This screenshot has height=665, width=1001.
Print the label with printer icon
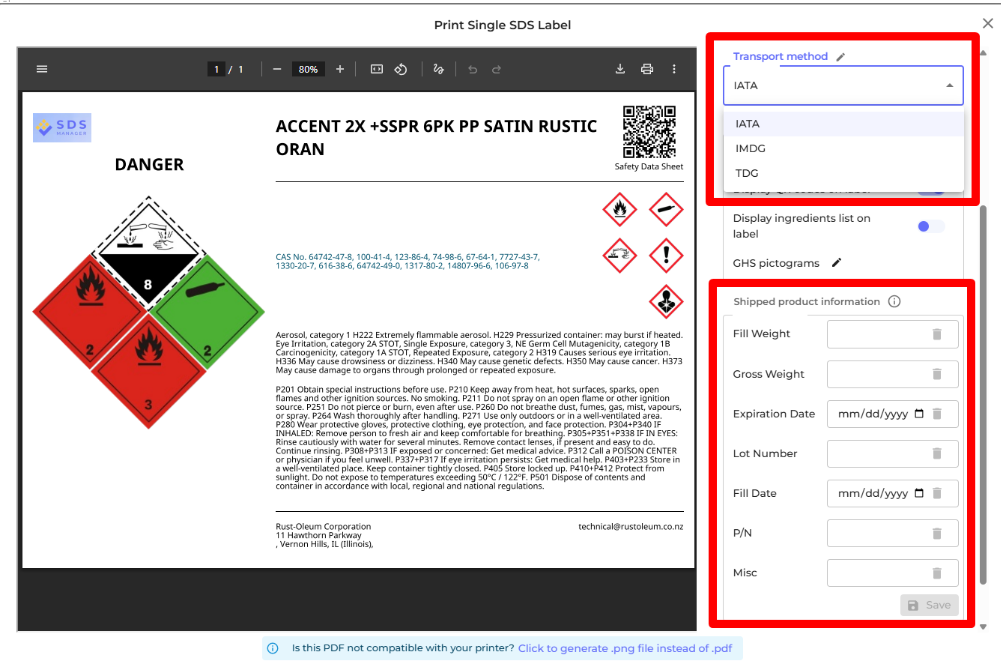tap(647, 69)
